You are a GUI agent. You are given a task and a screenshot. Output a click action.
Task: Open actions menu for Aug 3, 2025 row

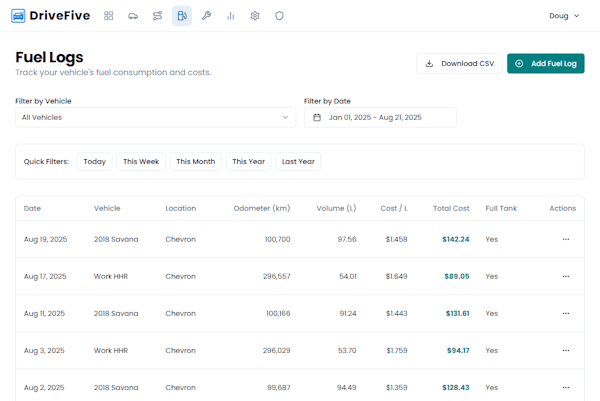566,350
